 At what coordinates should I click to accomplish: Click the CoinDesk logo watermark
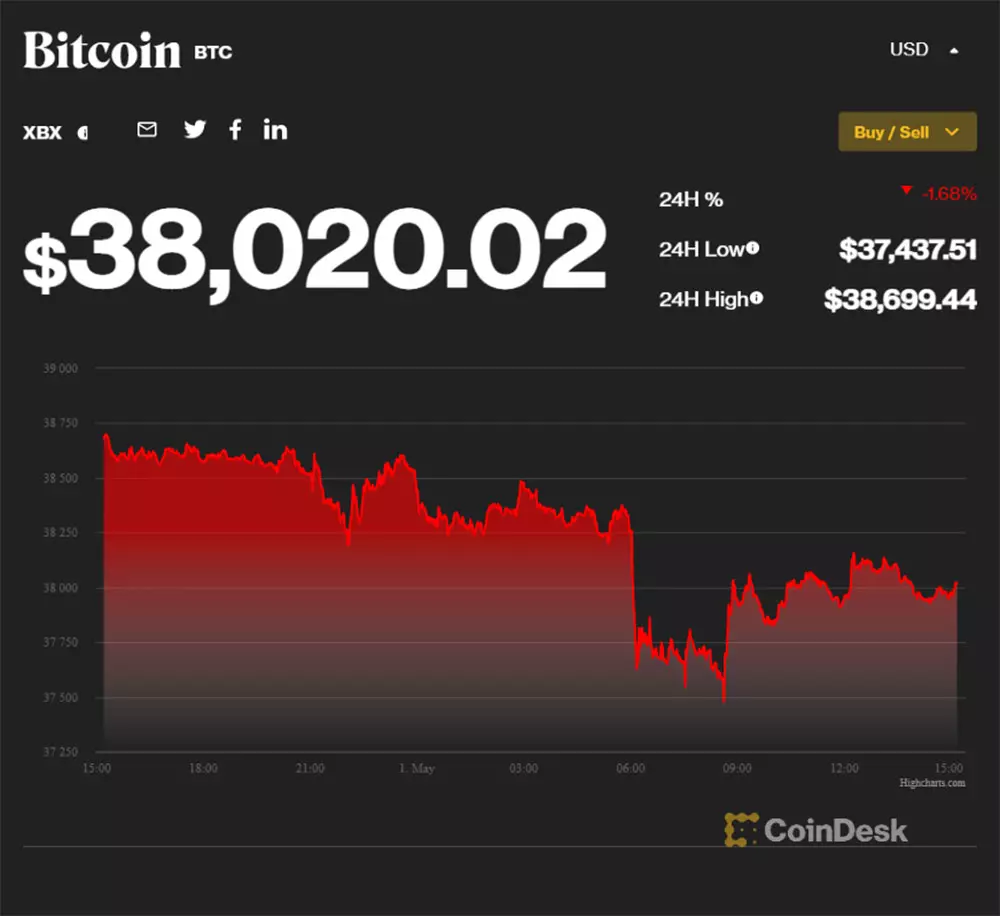816,829
